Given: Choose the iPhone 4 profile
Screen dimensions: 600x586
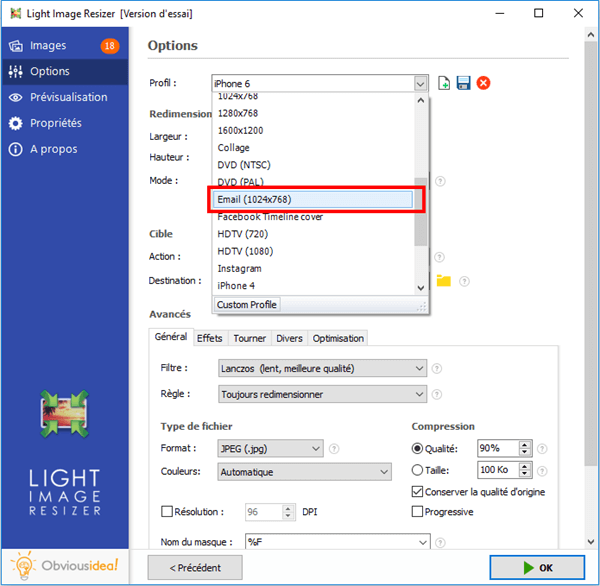Looking at the screenshot, I should pos(313,286).
